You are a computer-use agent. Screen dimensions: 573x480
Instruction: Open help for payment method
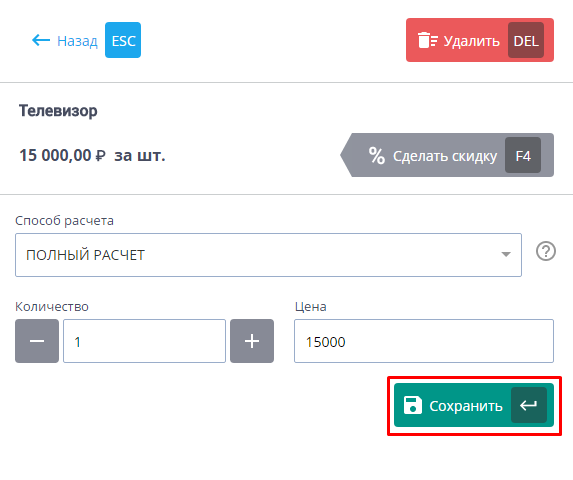point(546,251)
